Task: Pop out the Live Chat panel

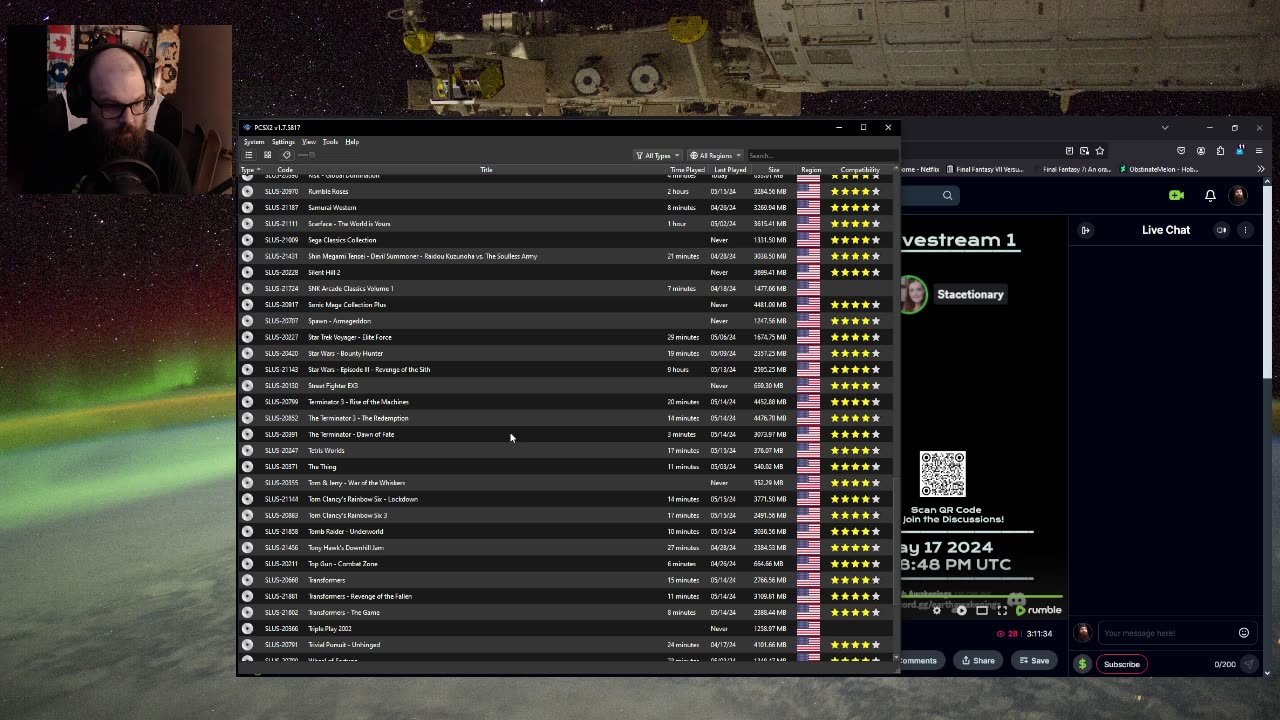Action: [x=1085, y=230]
